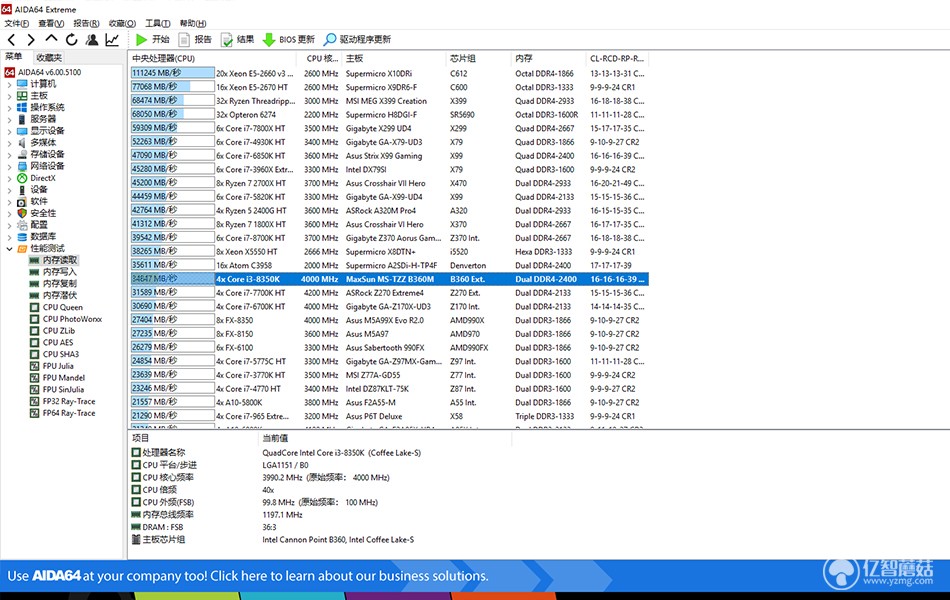The width and height of the screenshot is (950, 600).
Task: Select the FP64 Ray-Trace benchmark icon
Action: [35, 413]
